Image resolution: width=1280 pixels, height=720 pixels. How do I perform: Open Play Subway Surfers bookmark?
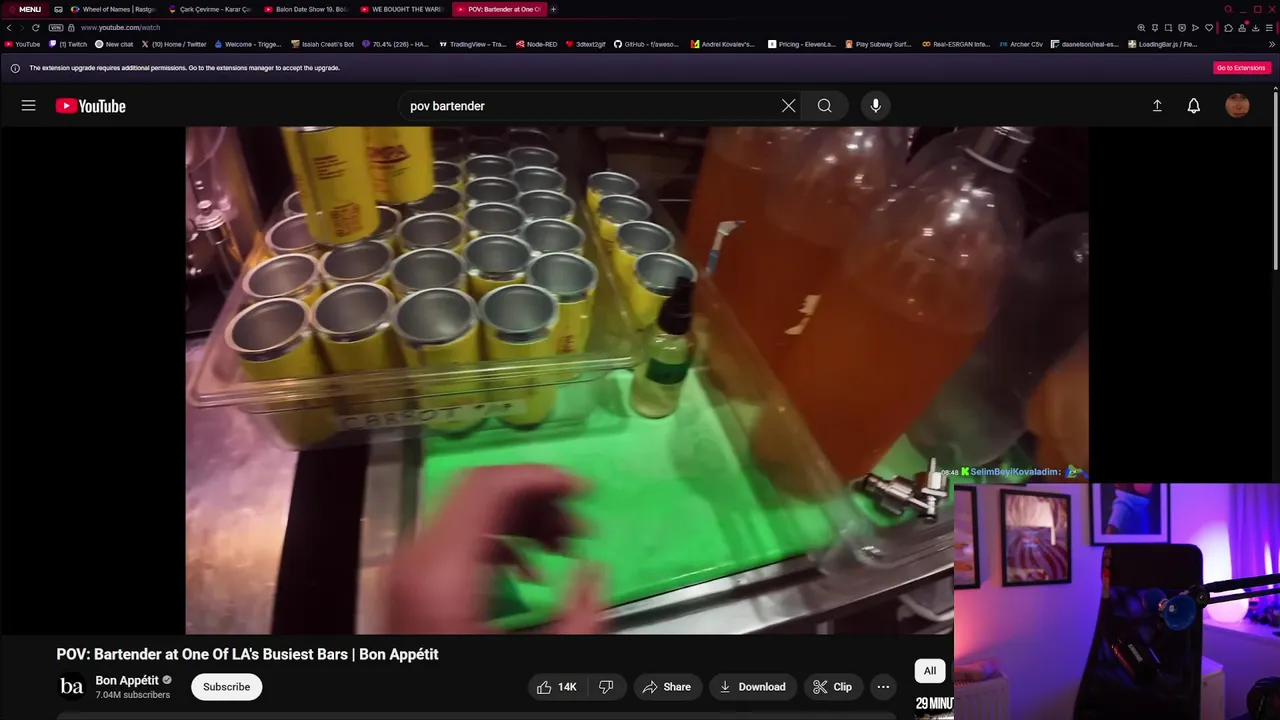coord(879,44)
